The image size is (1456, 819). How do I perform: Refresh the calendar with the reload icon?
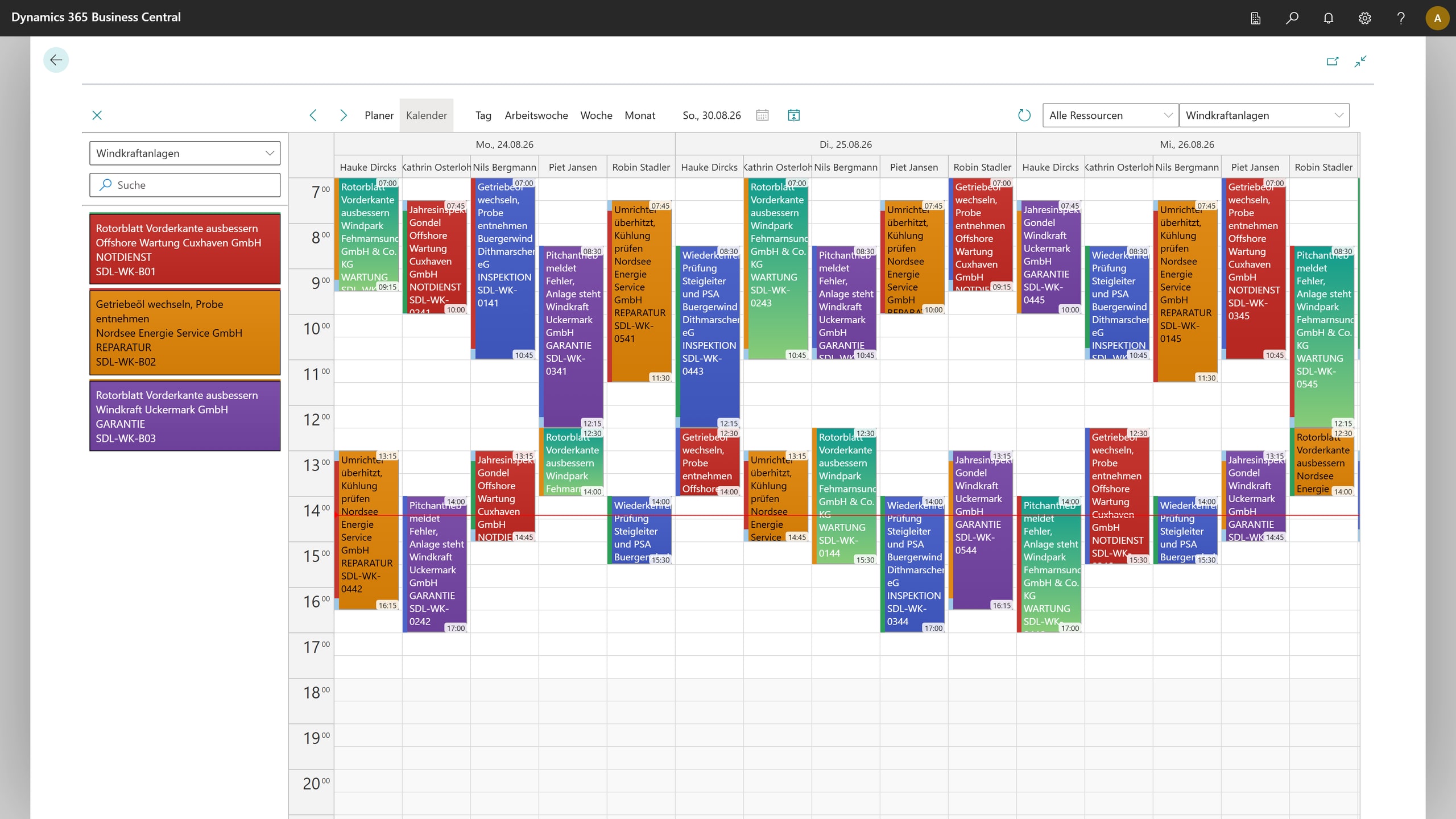[x=1024, y=115]
